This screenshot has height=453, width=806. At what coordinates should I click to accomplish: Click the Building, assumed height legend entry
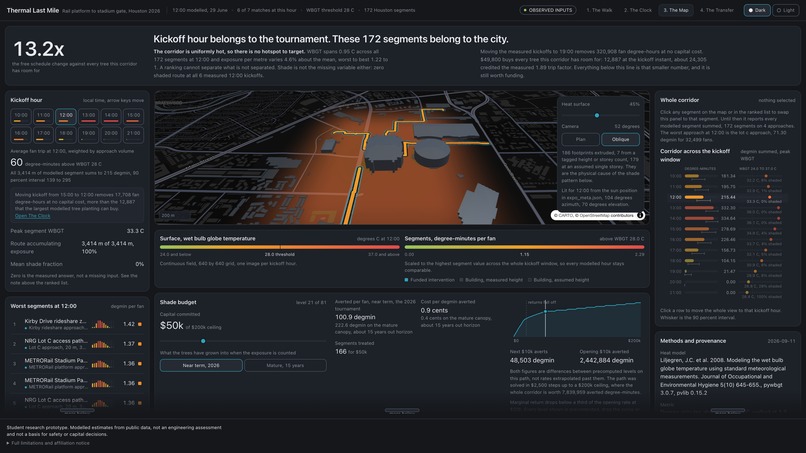point(559,280)
